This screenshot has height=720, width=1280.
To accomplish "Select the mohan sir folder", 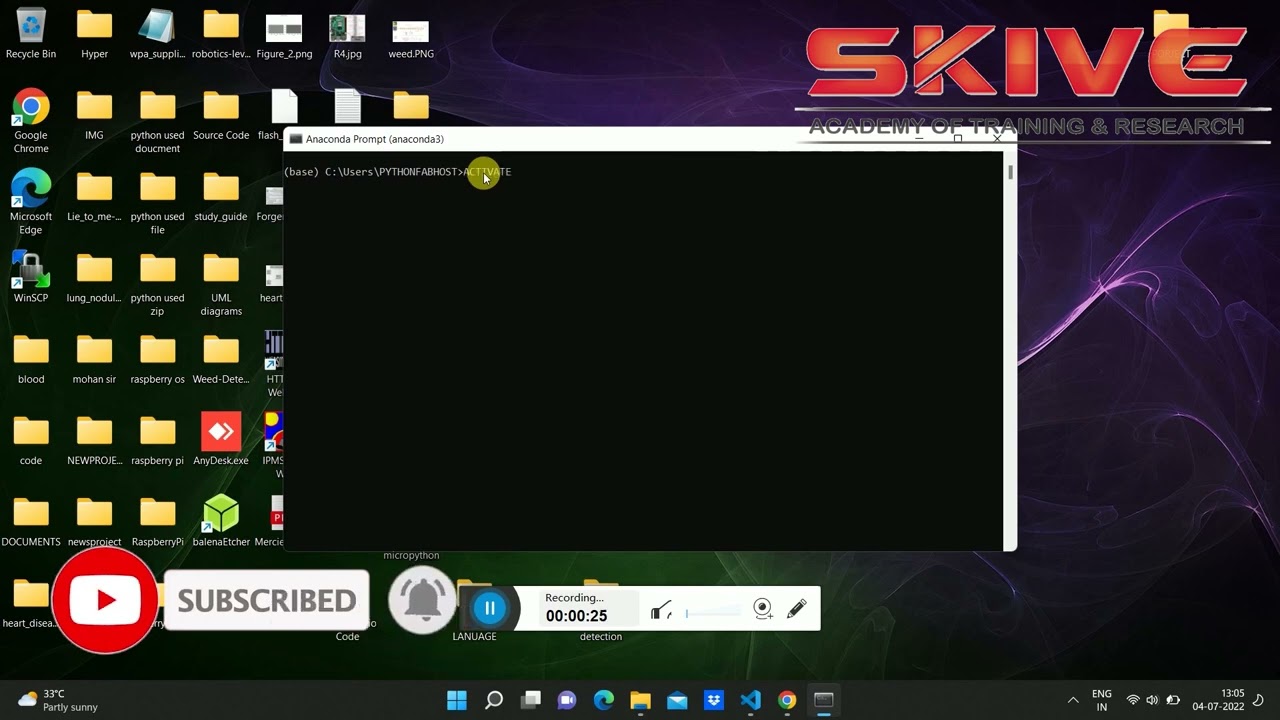I will tap(94, 359).
